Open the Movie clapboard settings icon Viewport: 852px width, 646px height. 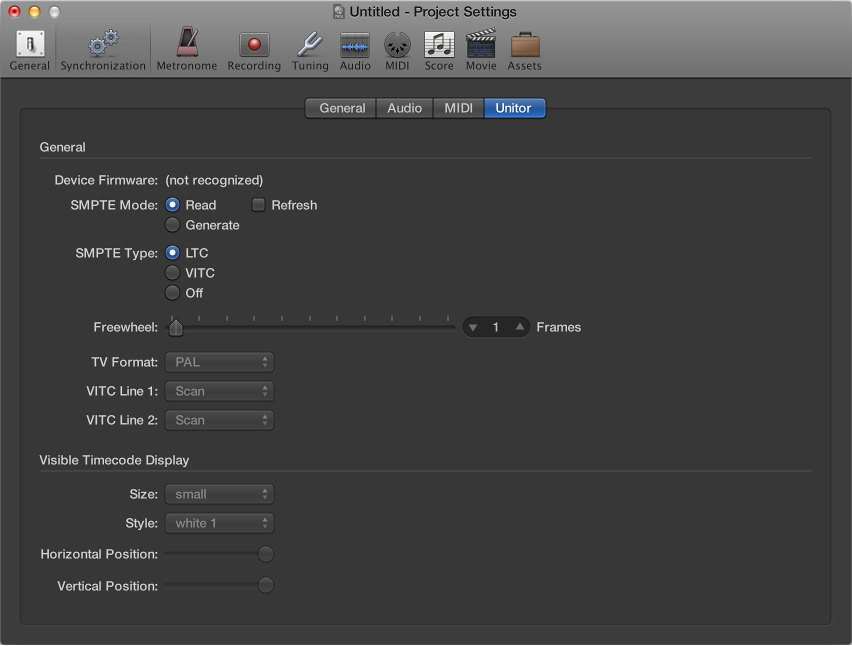(481, 44)
